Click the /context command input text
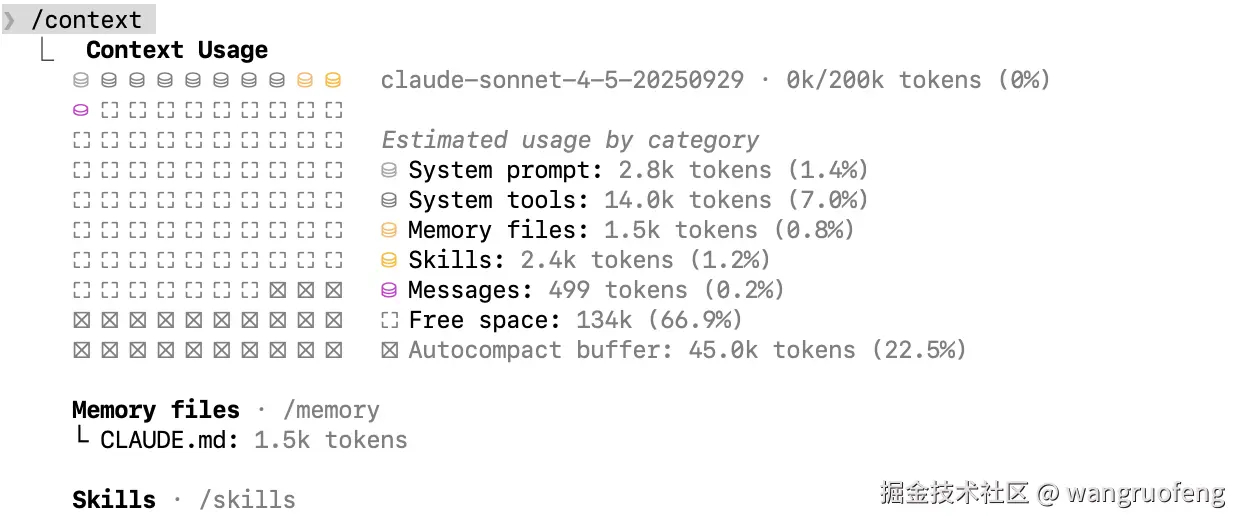Viewport: 1242px width, 526px height. click(x=86, y=20)
